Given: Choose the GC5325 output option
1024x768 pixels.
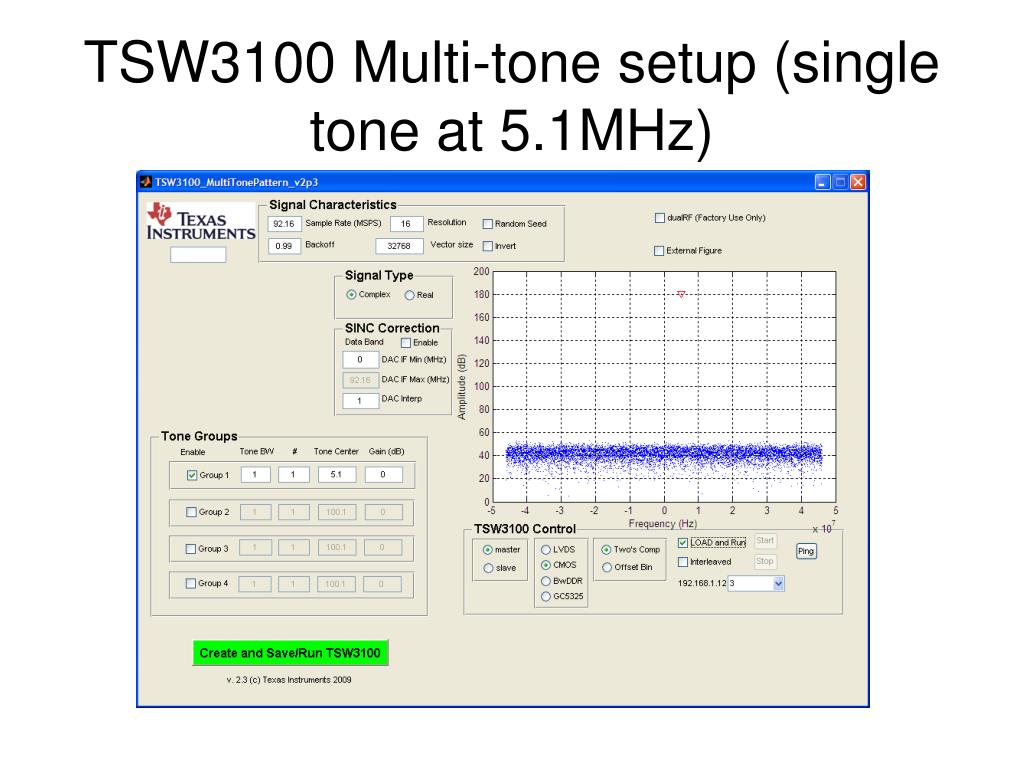Looking at the screenshot, I should click(x=546, y=597).
